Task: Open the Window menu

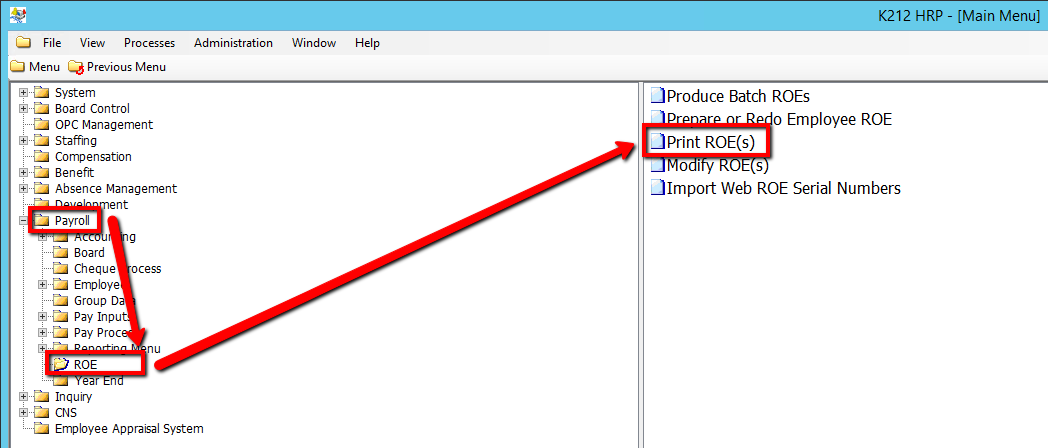Action: pos(314,43)
